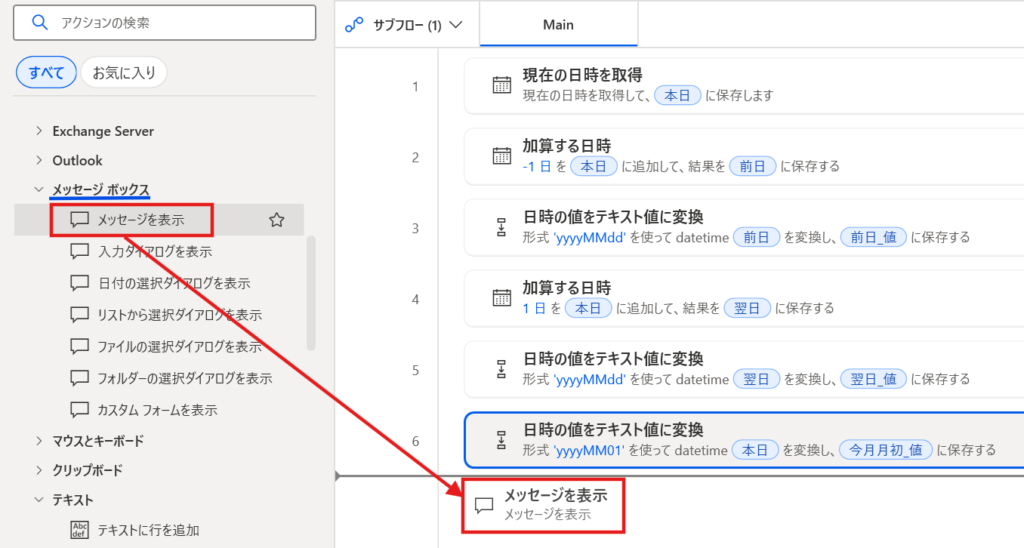The image size is (1024, 548).
Task: Click the Abc icon beside テキストに行を追加
Action: pos(80,530)
